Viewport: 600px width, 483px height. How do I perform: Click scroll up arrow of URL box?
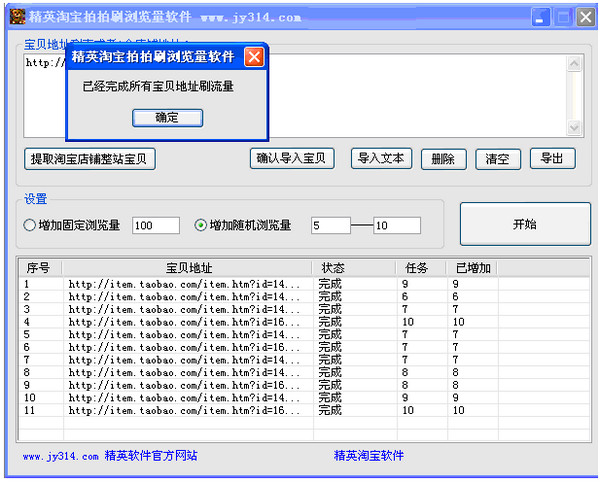click(574, 64)
